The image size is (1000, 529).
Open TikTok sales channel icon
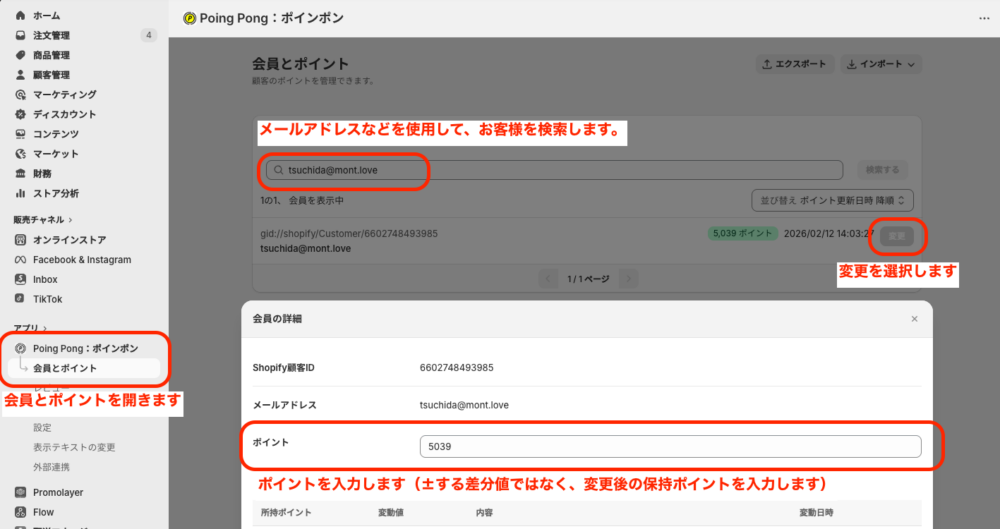click(x=21, y=299)
